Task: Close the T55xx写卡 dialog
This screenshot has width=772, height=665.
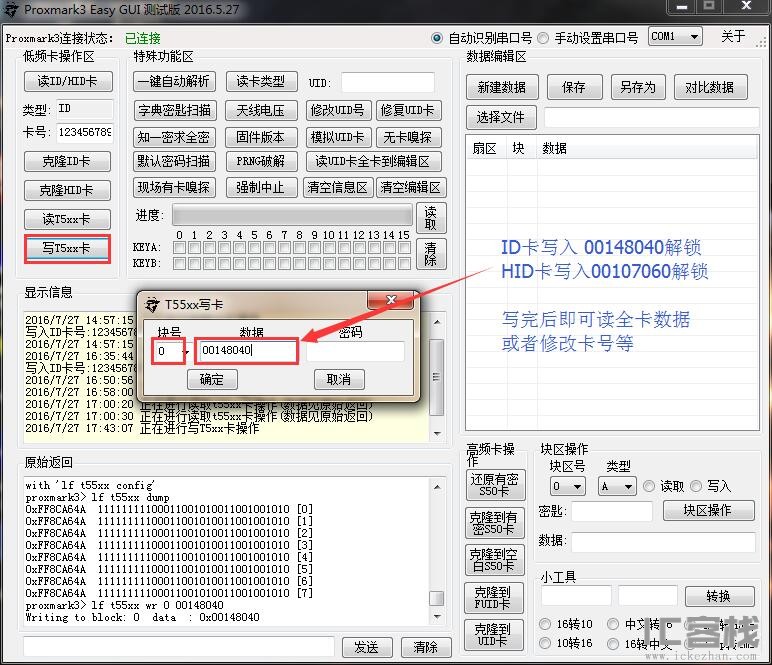Action: coord(391,300)
